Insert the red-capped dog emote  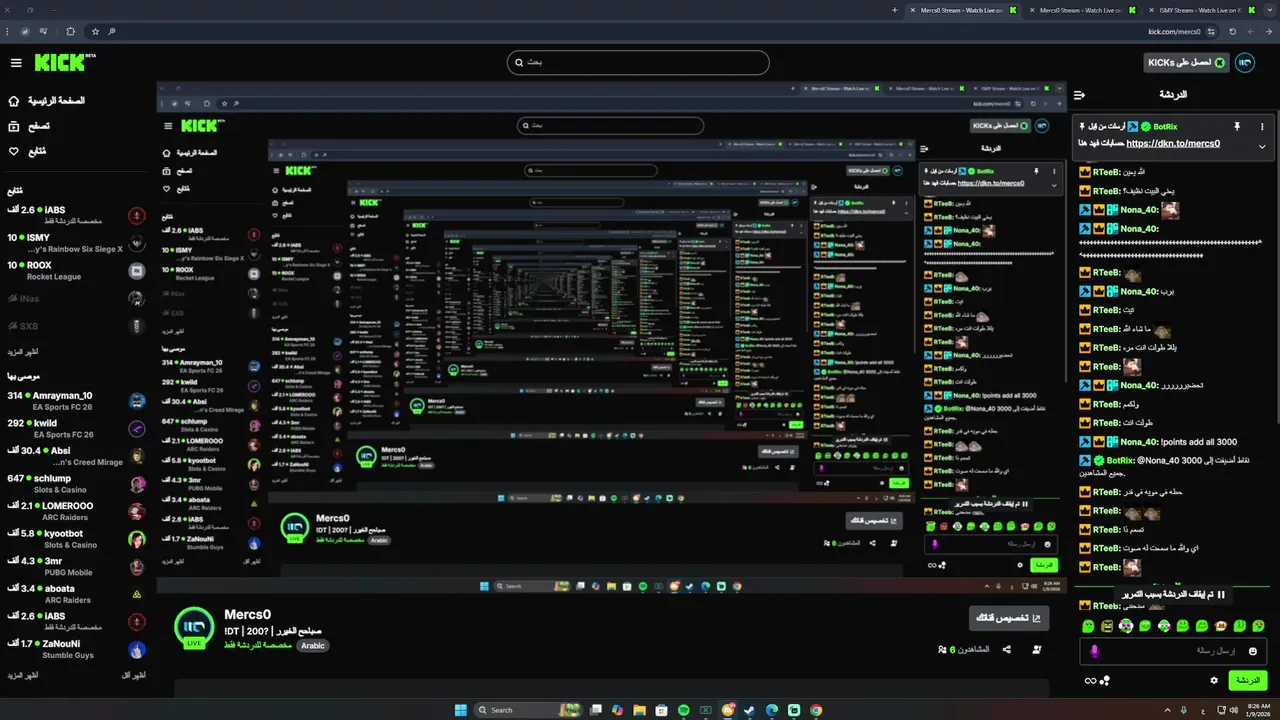[1221, 626]
